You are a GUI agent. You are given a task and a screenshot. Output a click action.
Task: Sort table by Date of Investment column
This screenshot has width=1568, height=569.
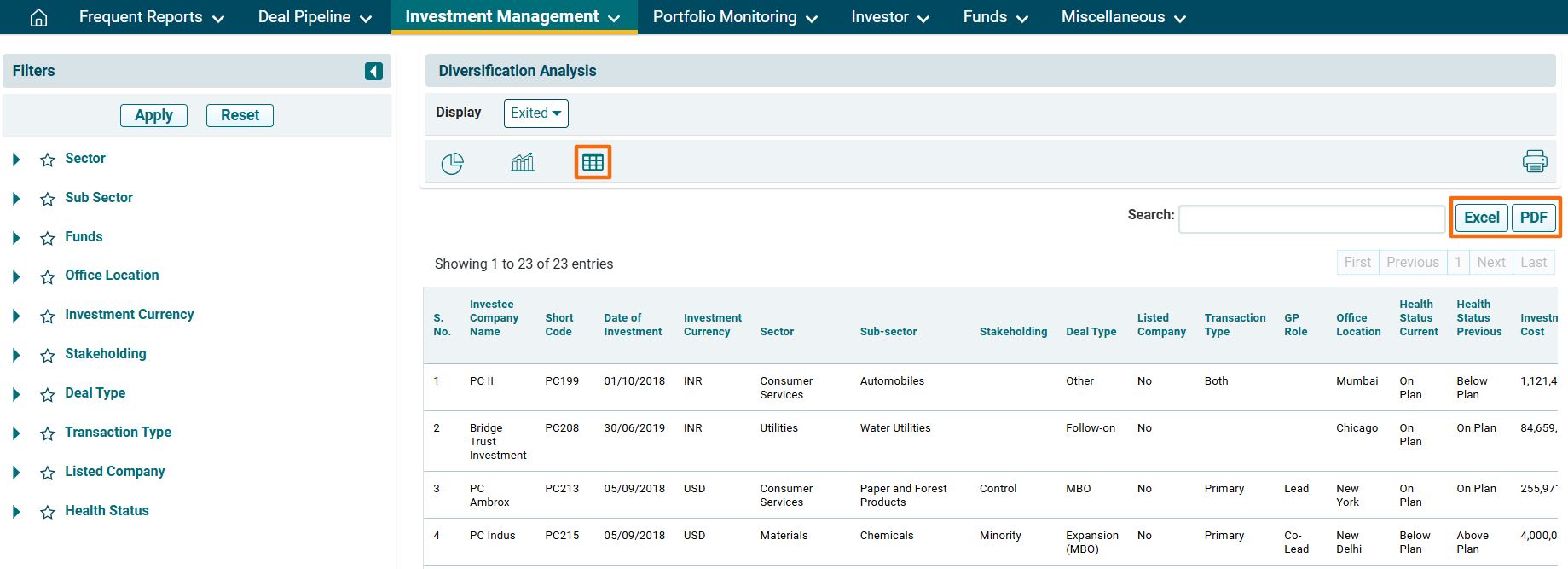(633, 325)
